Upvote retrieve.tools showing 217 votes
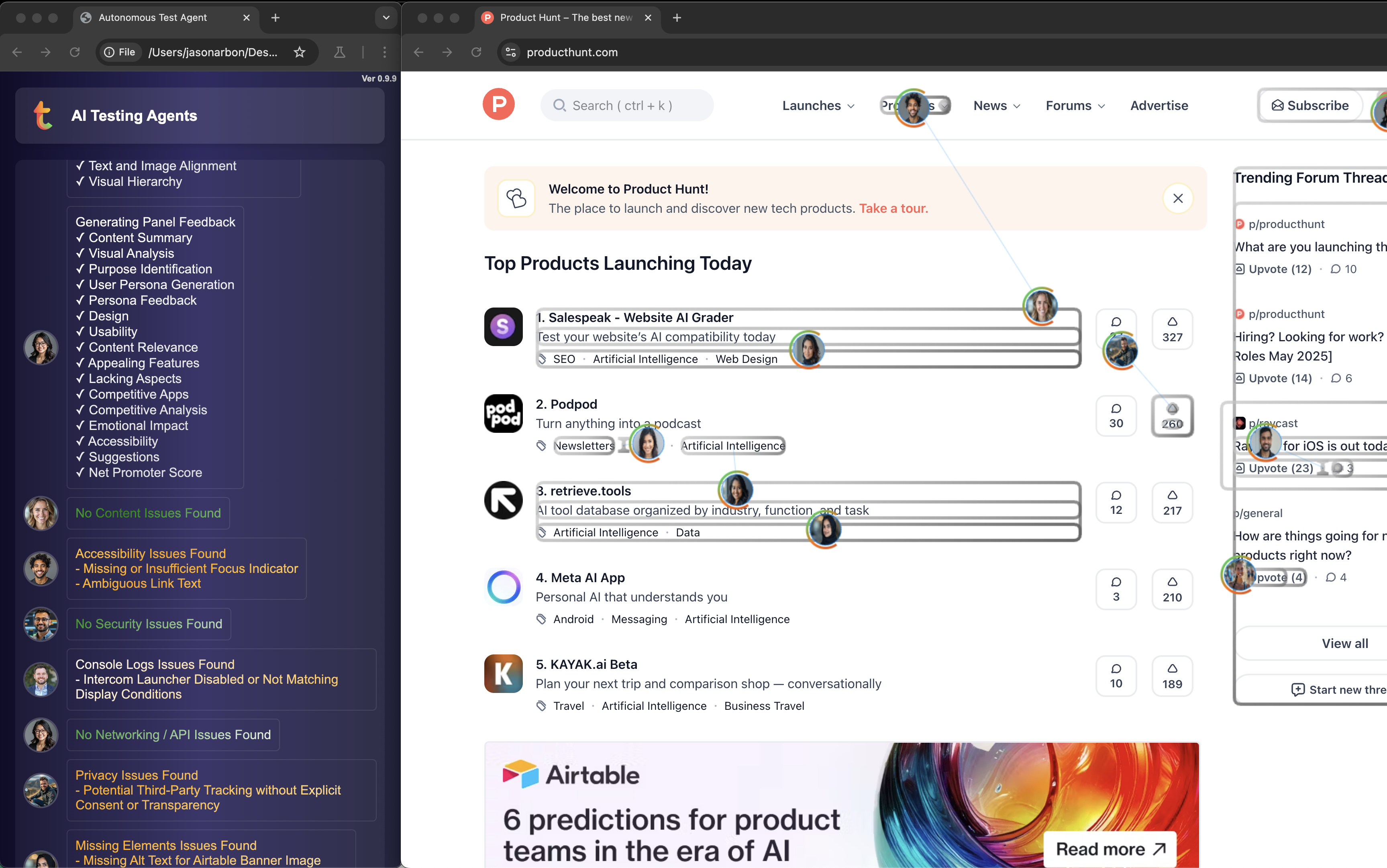Viewport: 1387px width, 868px height. pyautogui.click(x=1172, y=502)
